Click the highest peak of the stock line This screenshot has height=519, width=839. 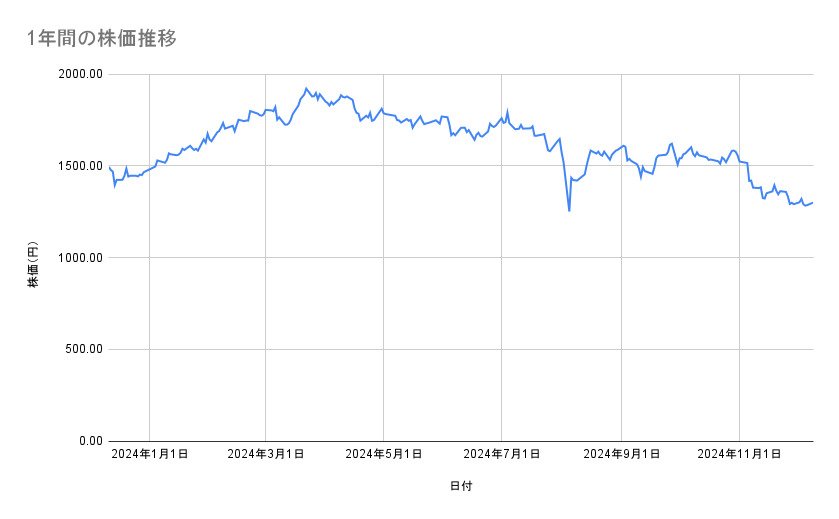point(306,88)
